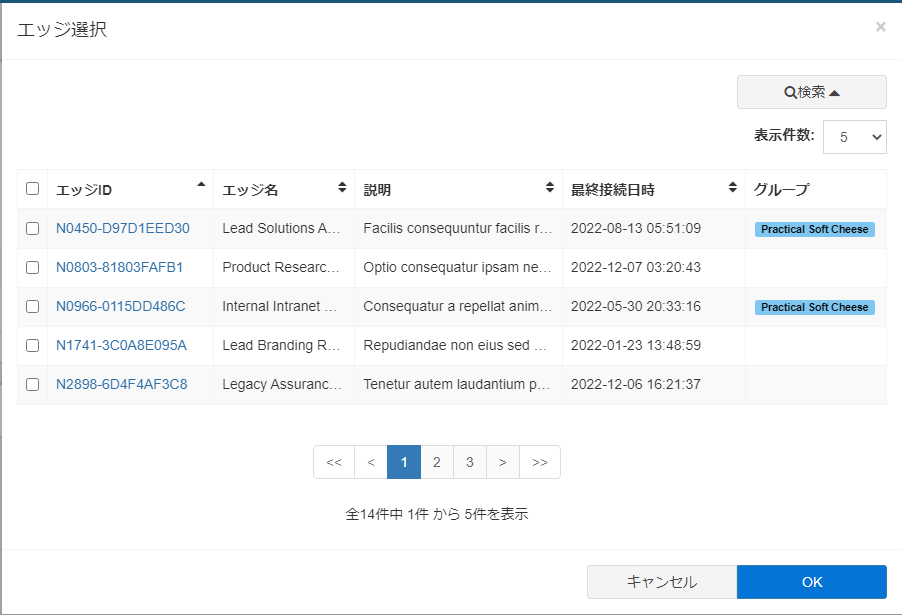Screen dimensions: 902x615
Task: Tick the checkbox for N2898-6D4F4AF3C8
Action: (x=33, y=384)
